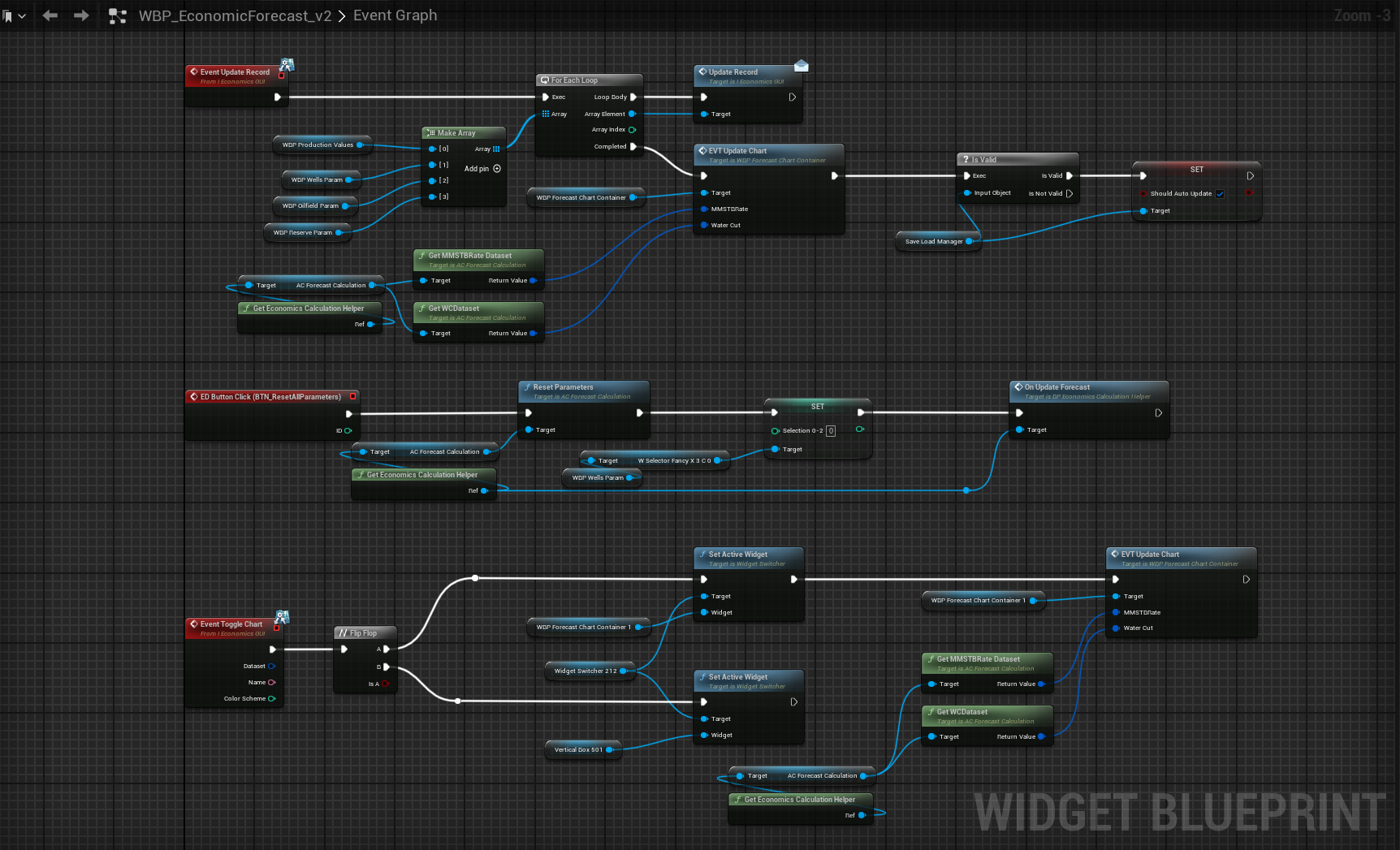Click the envelope message icon on Update Record
Screen dimensions: 1400x850
pos(801,66)
